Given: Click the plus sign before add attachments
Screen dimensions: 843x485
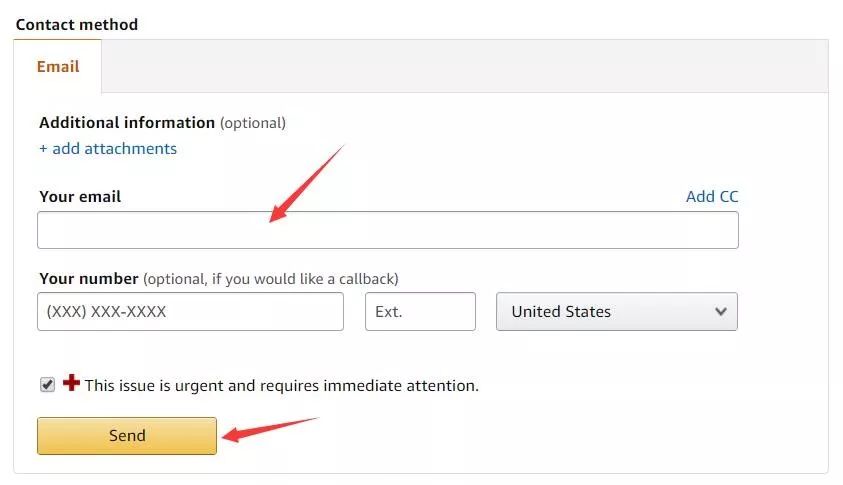Looking at the screenshot, I should tap(43, 149).
